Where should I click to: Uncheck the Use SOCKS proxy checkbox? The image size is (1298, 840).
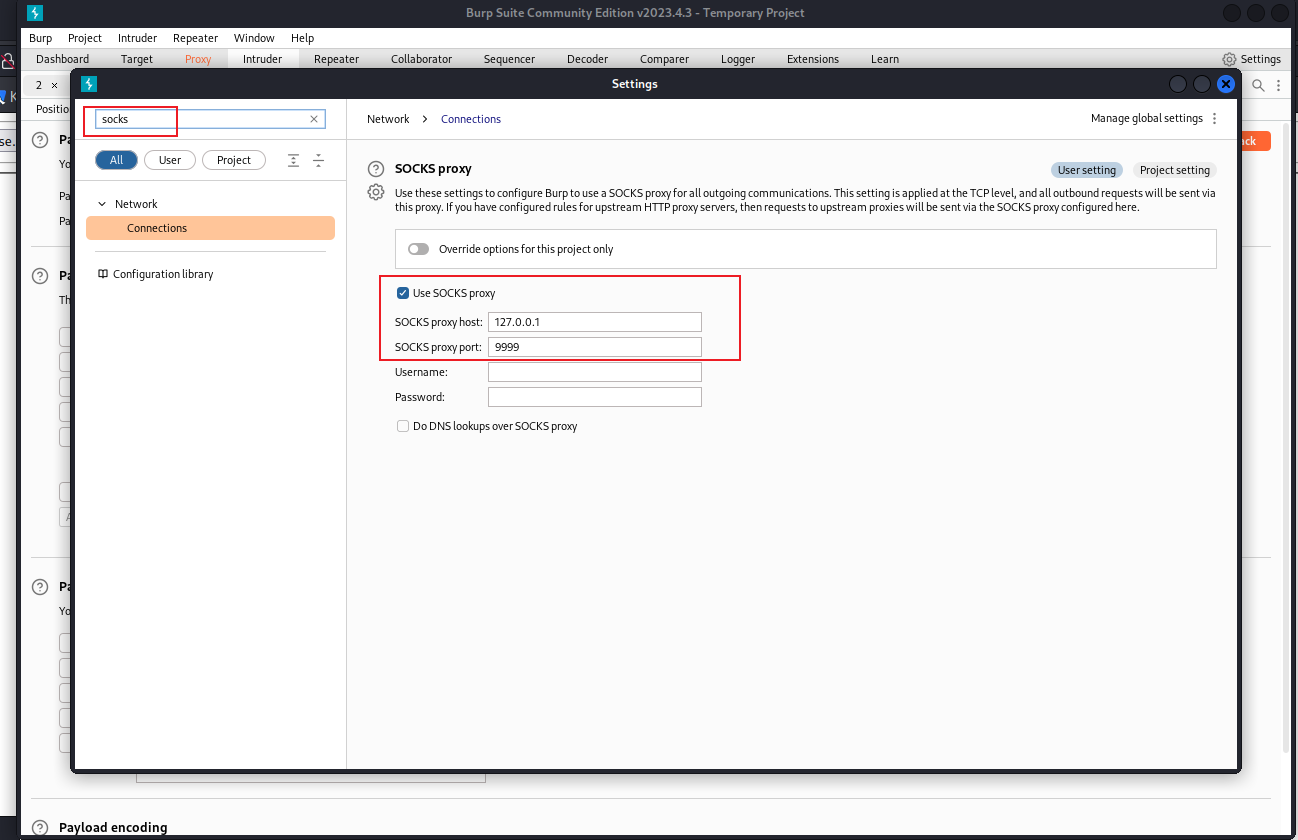[x=403, y=293]
